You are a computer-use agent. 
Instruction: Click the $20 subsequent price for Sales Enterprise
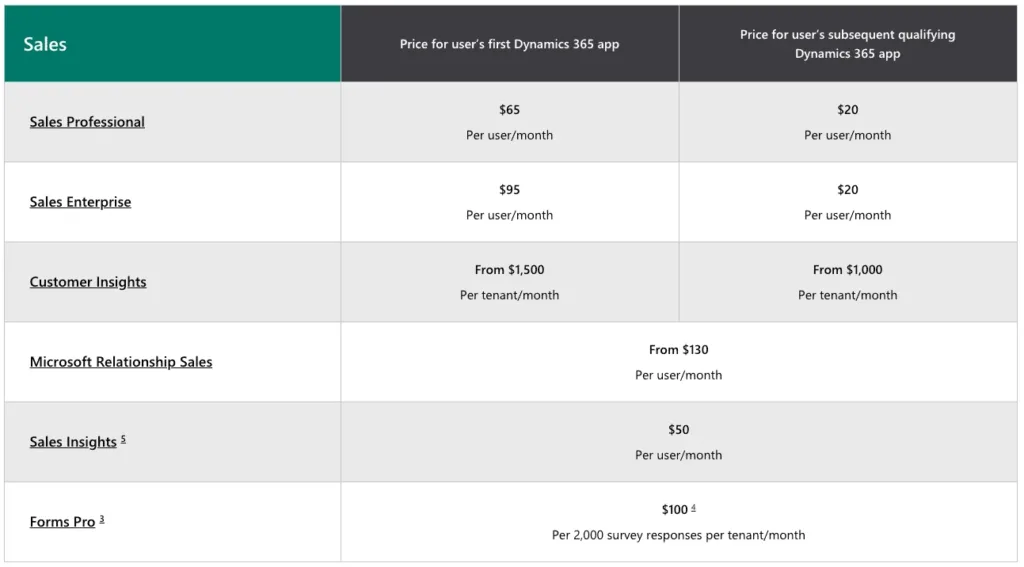pyautogui.click(x=847, y=190)
